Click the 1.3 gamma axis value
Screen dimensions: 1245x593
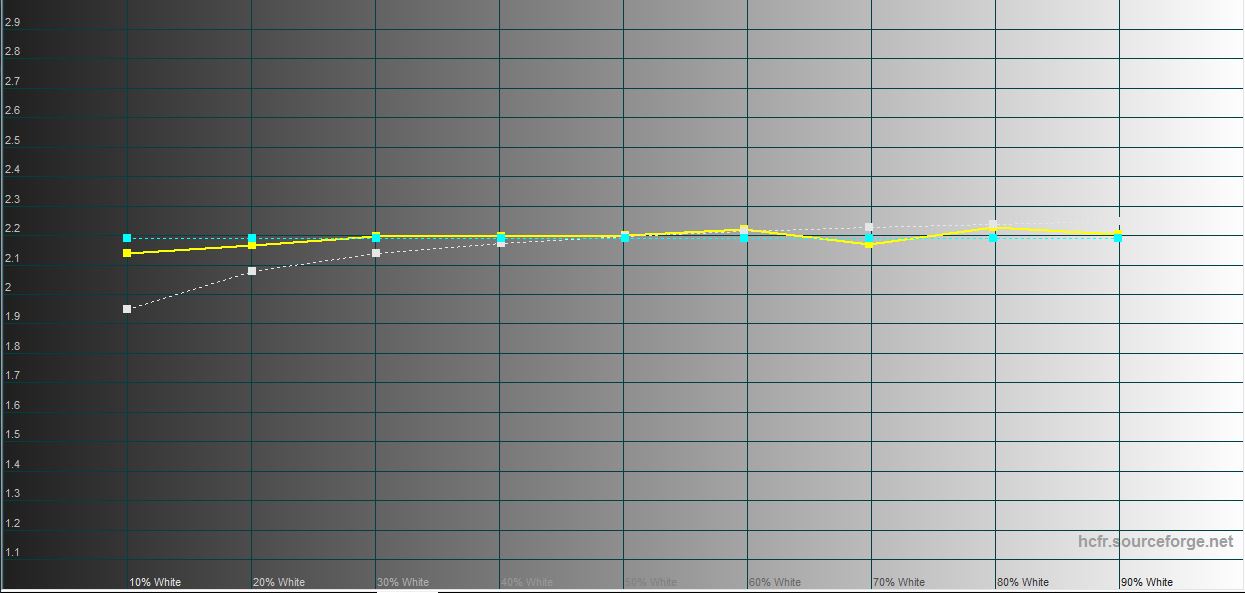click(12, 494)
